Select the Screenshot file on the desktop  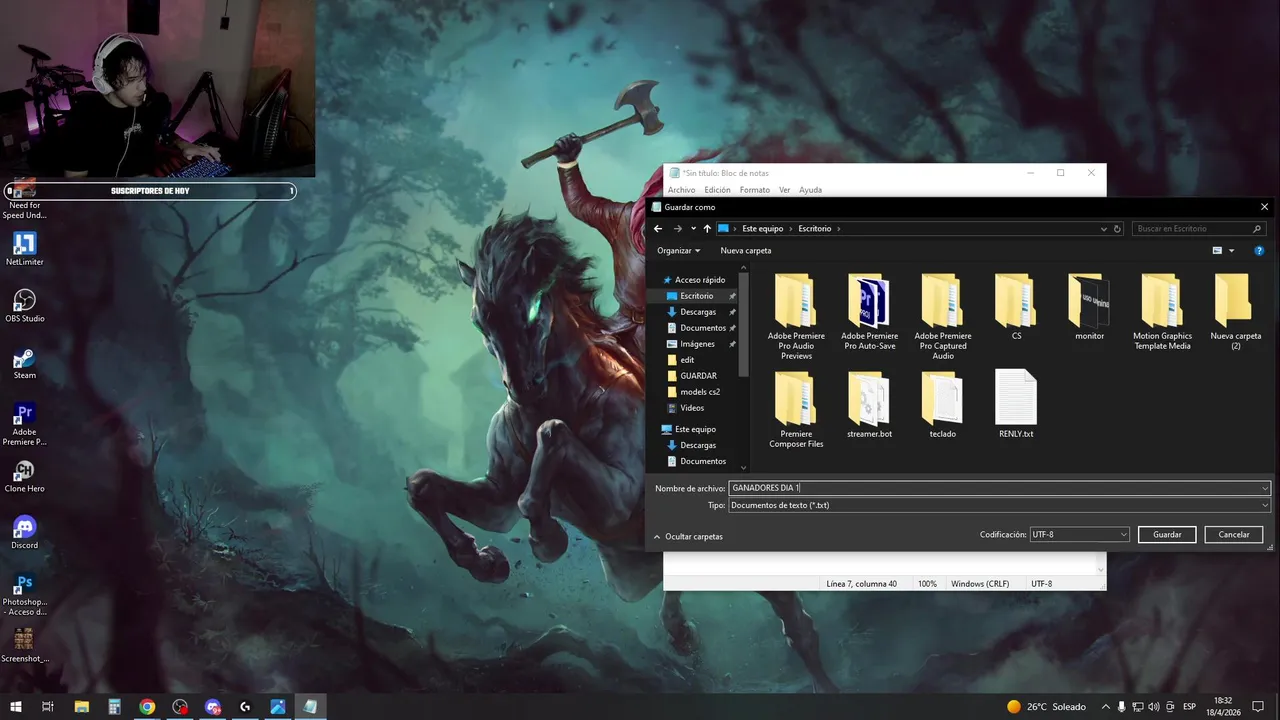coord(24,645)
